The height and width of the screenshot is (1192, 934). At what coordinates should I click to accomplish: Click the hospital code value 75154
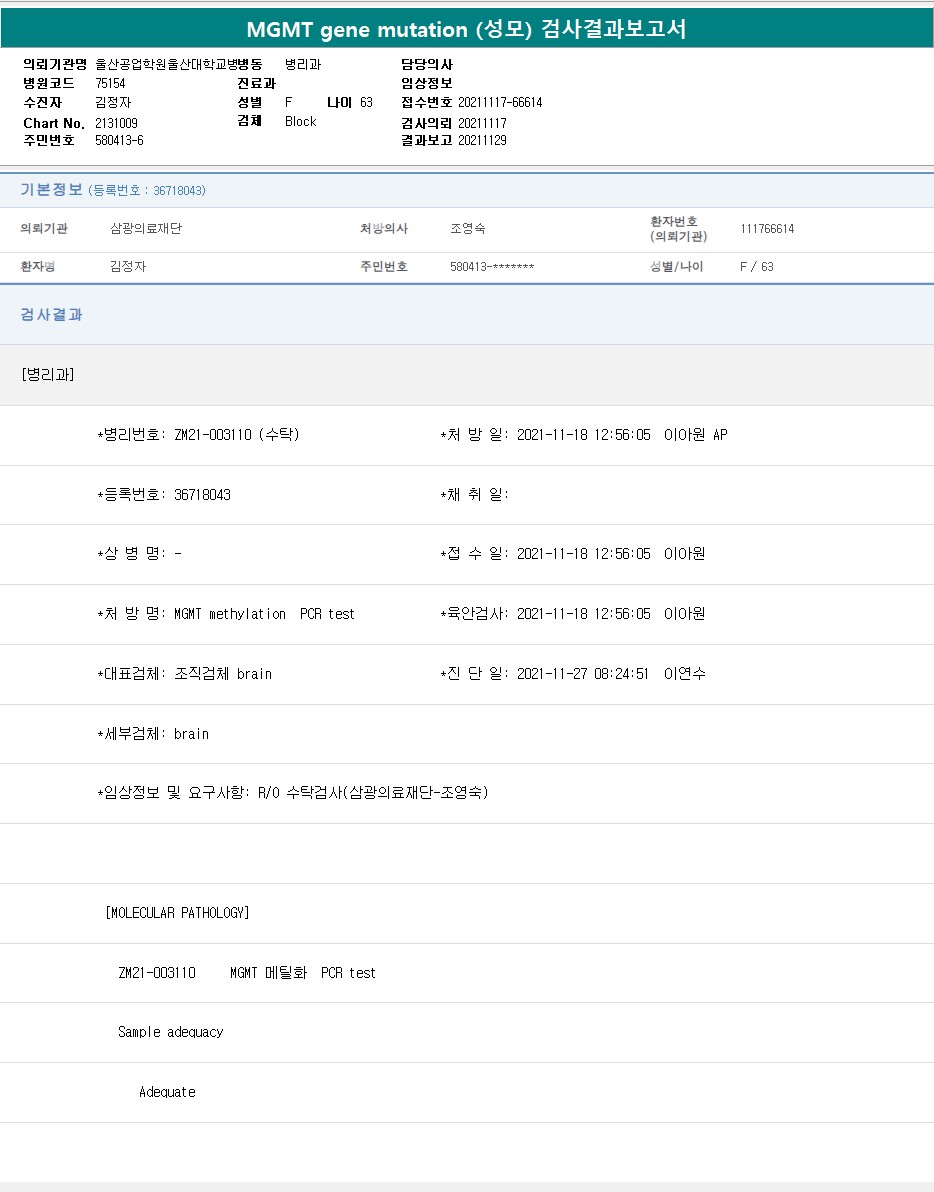(110, 84)
